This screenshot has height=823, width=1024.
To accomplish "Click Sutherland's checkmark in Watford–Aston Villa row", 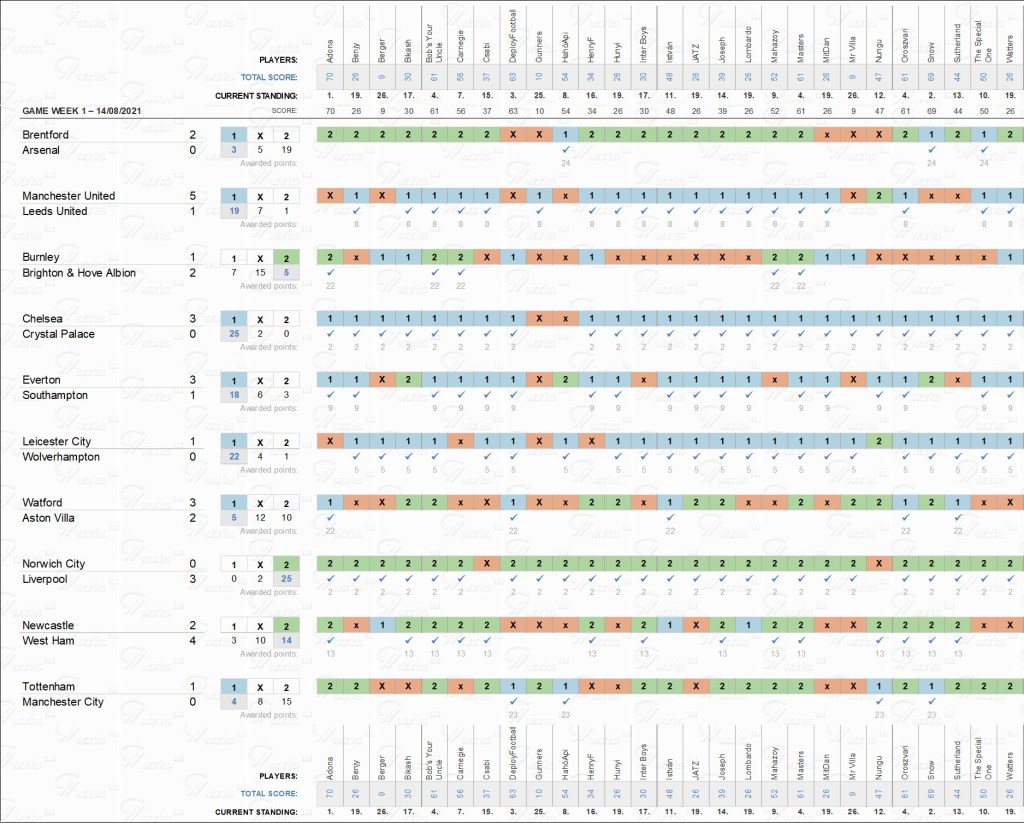I will click(x=957, y=517).
